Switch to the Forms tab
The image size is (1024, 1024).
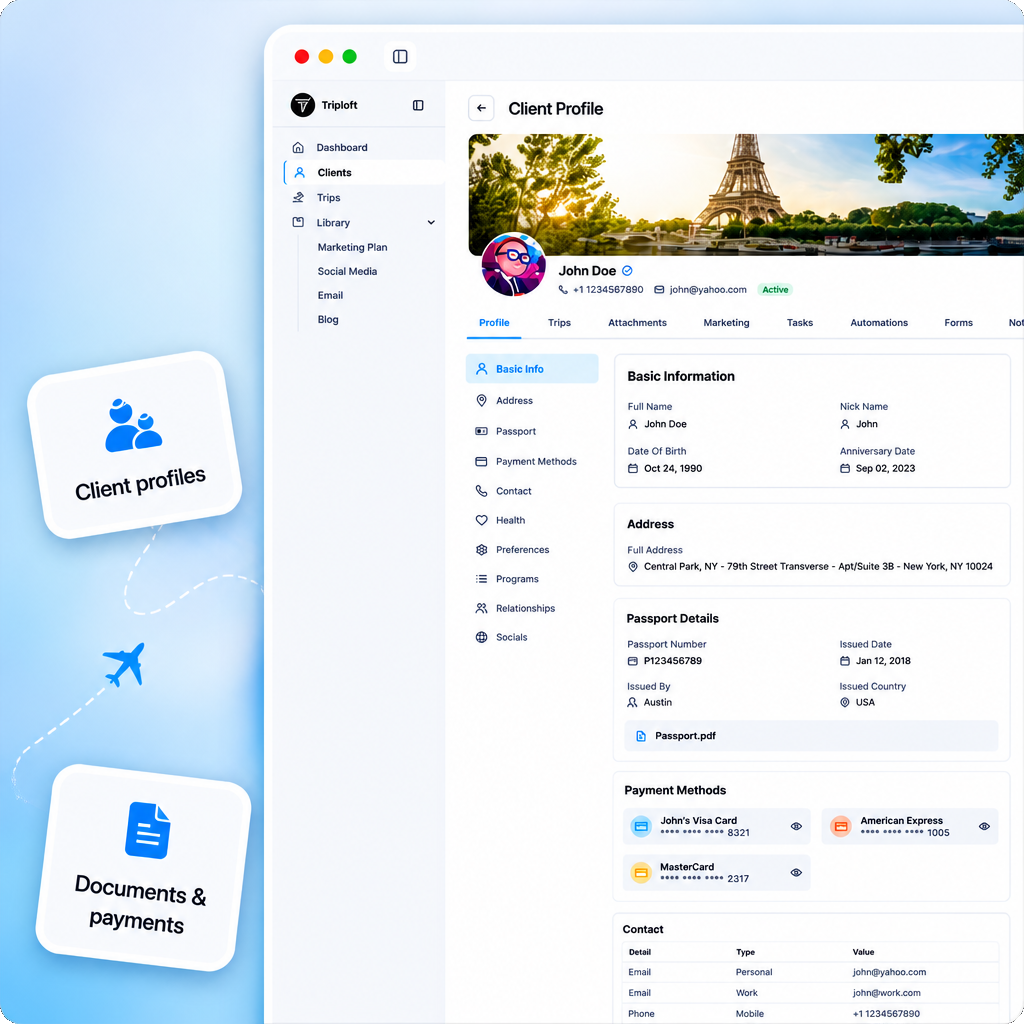958,323
